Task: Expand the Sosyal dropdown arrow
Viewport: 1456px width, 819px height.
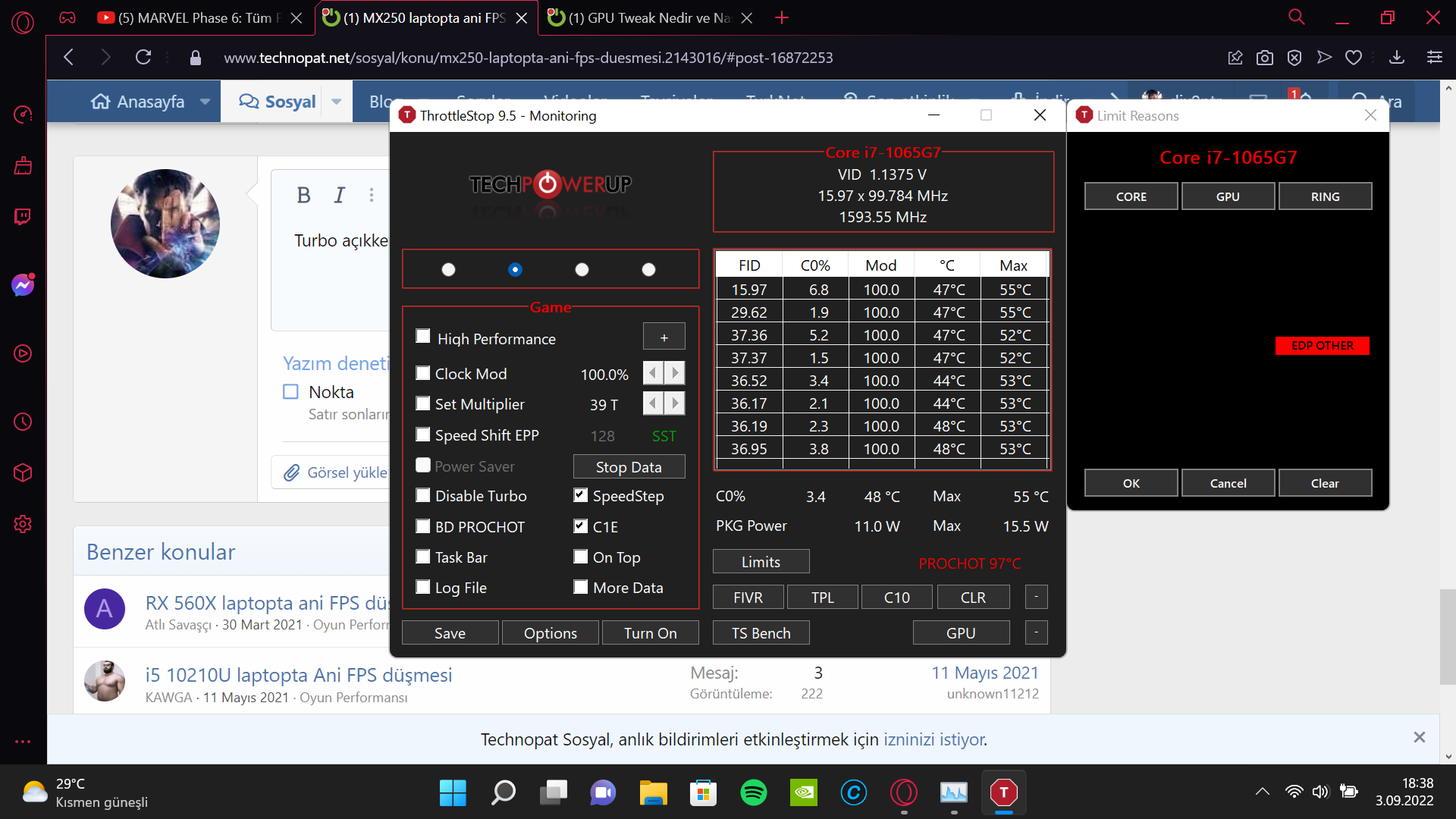Action: tap(337, 102)
